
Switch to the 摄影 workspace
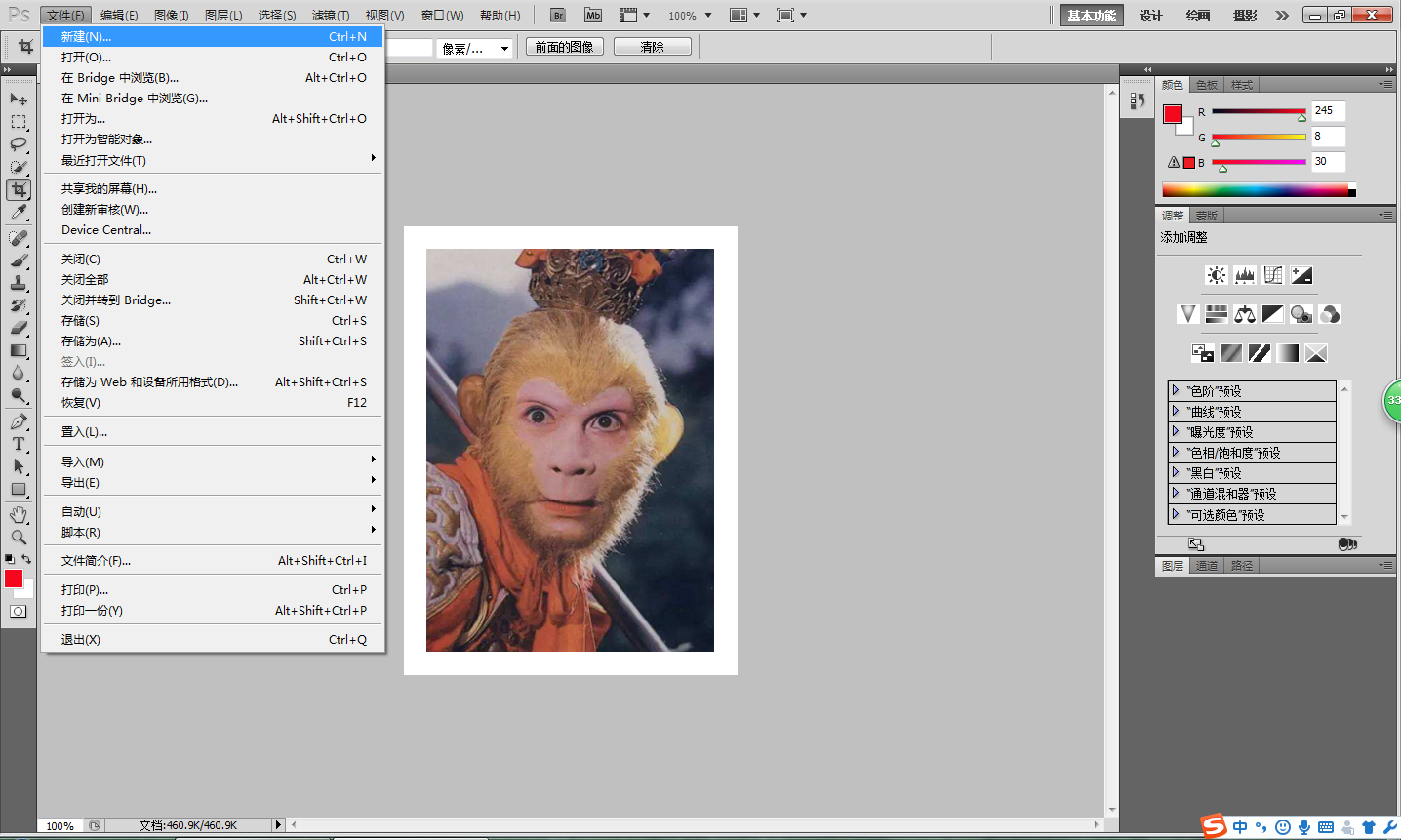pyautogui.click(x=1245, y=16)
